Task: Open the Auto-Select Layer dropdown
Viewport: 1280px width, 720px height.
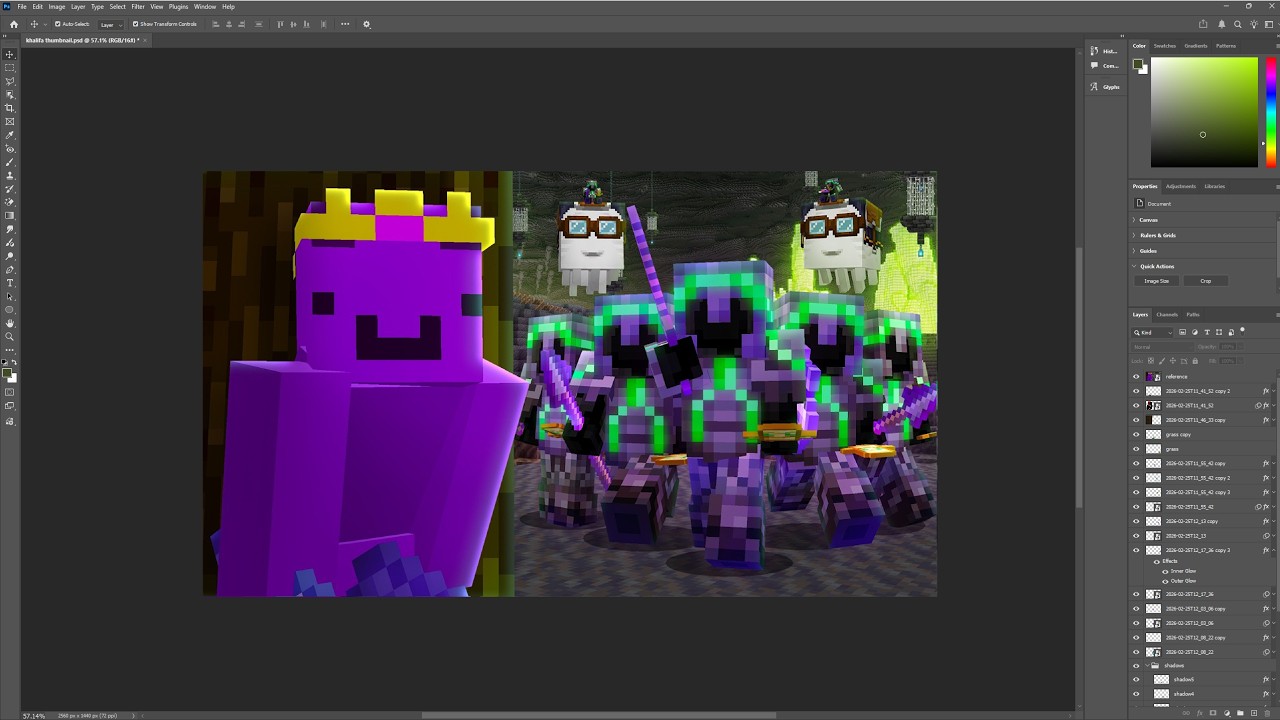Action: pos(109,24)
